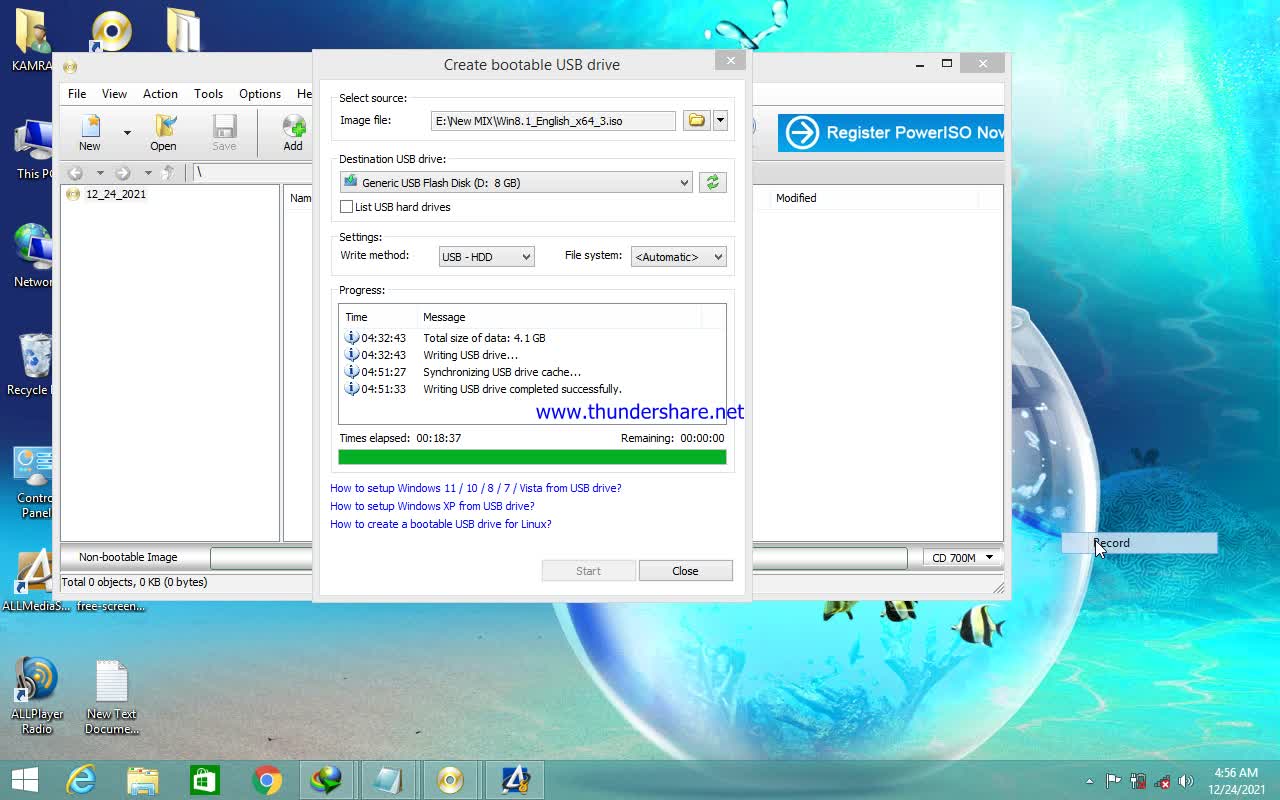Click the network status tray icon
This screenshot has width=1280, height=800.
[1162, 781]
